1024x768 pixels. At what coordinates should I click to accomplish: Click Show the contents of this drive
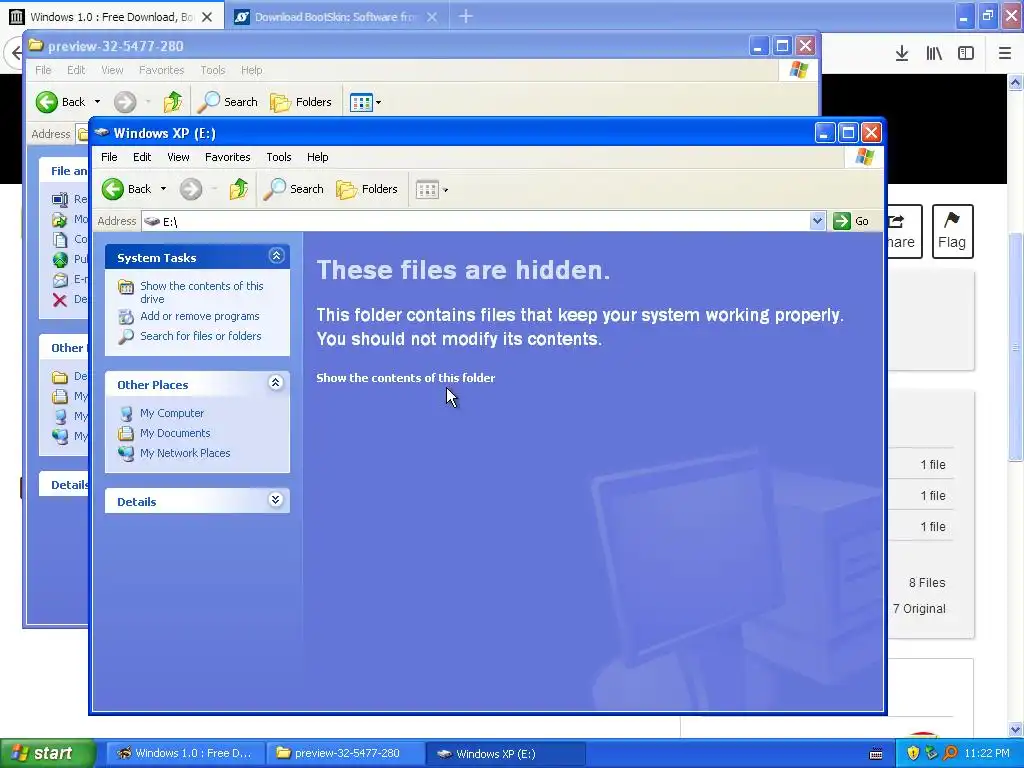(202, 292)
